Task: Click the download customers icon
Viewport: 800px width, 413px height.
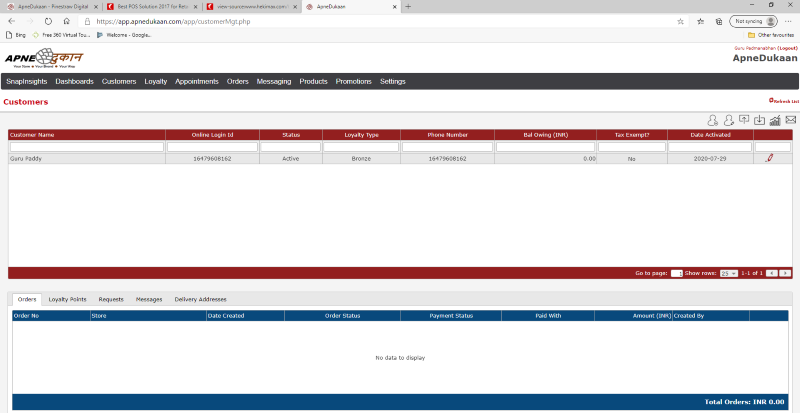Action: (x=759, y=120)
